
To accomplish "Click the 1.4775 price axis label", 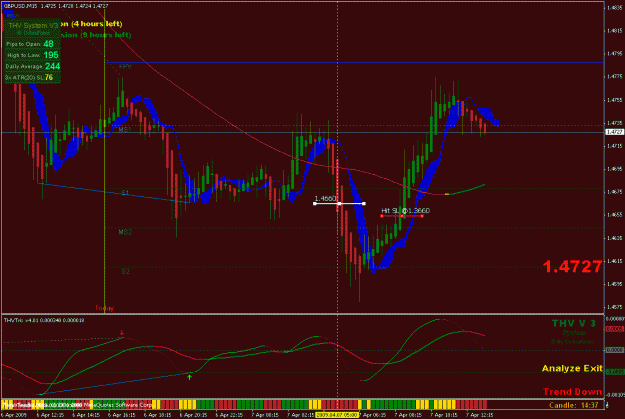I will (614, 77).
